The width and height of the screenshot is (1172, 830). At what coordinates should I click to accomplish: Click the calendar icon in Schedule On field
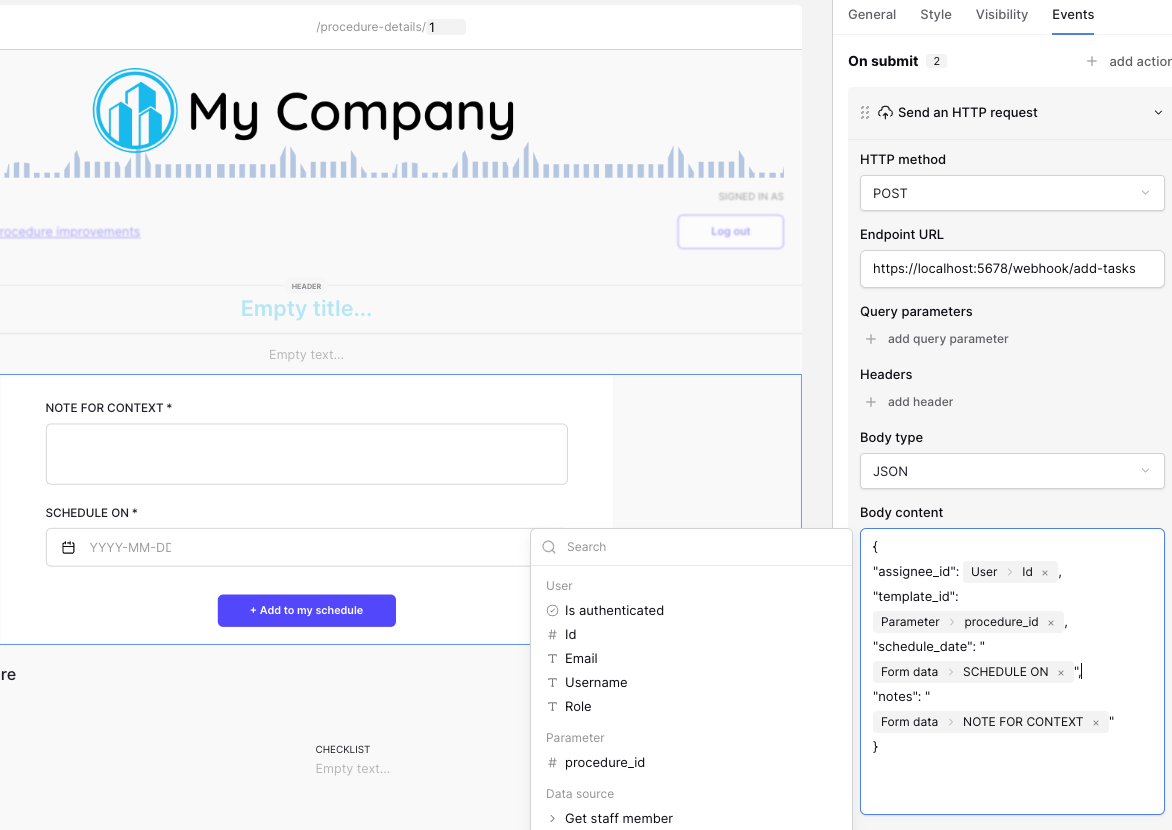click(68, 548)
